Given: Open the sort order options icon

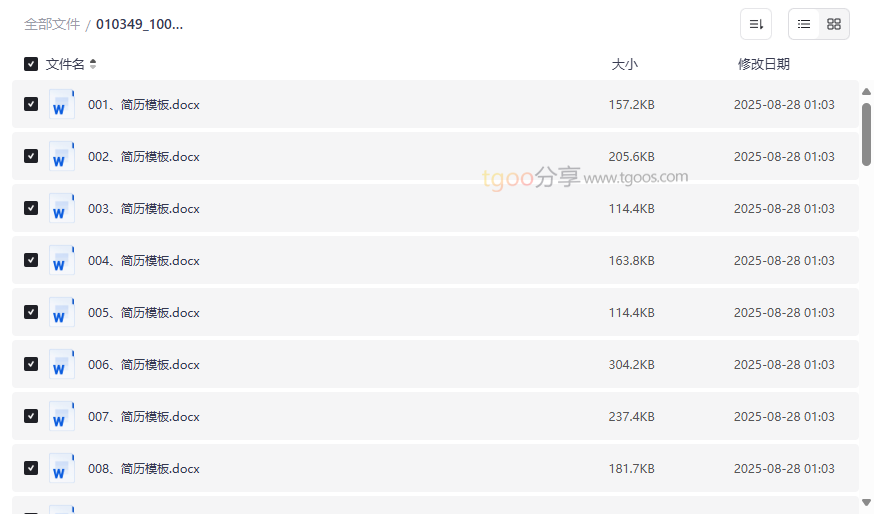Looking at the screenshot, I should (x=756, y=24).
